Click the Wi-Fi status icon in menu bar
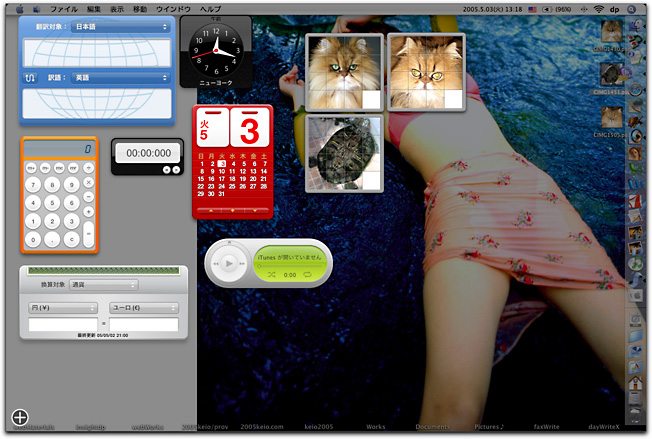 [x=598, y=7]
